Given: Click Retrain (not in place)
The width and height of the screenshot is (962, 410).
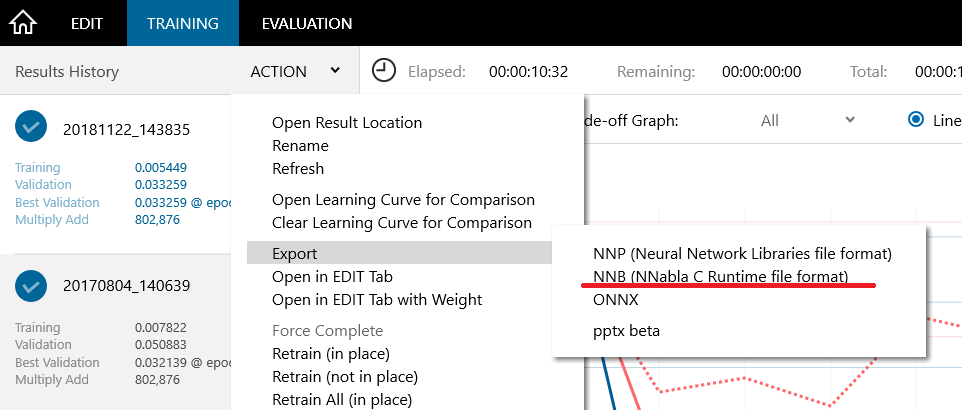Looking at the screenshot, I should click(x=345, y=377).
